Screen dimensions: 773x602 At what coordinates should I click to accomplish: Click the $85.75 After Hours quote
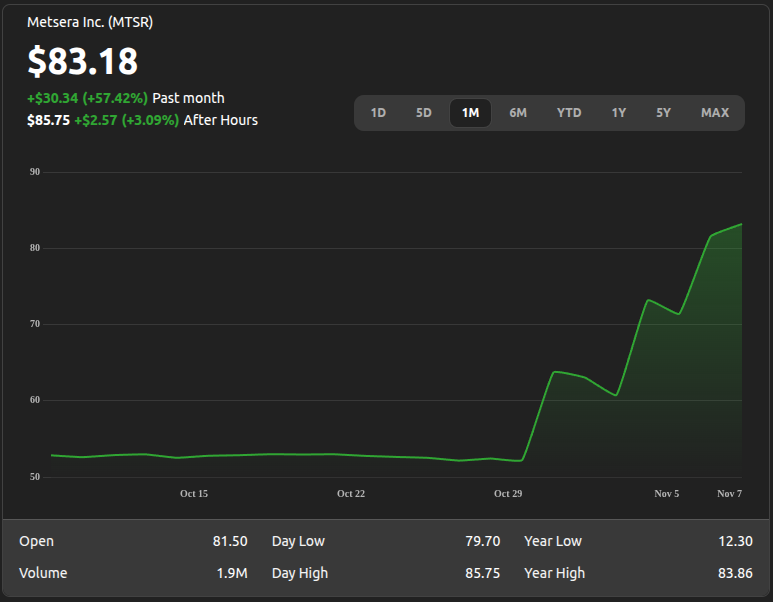tap(48, 120)
